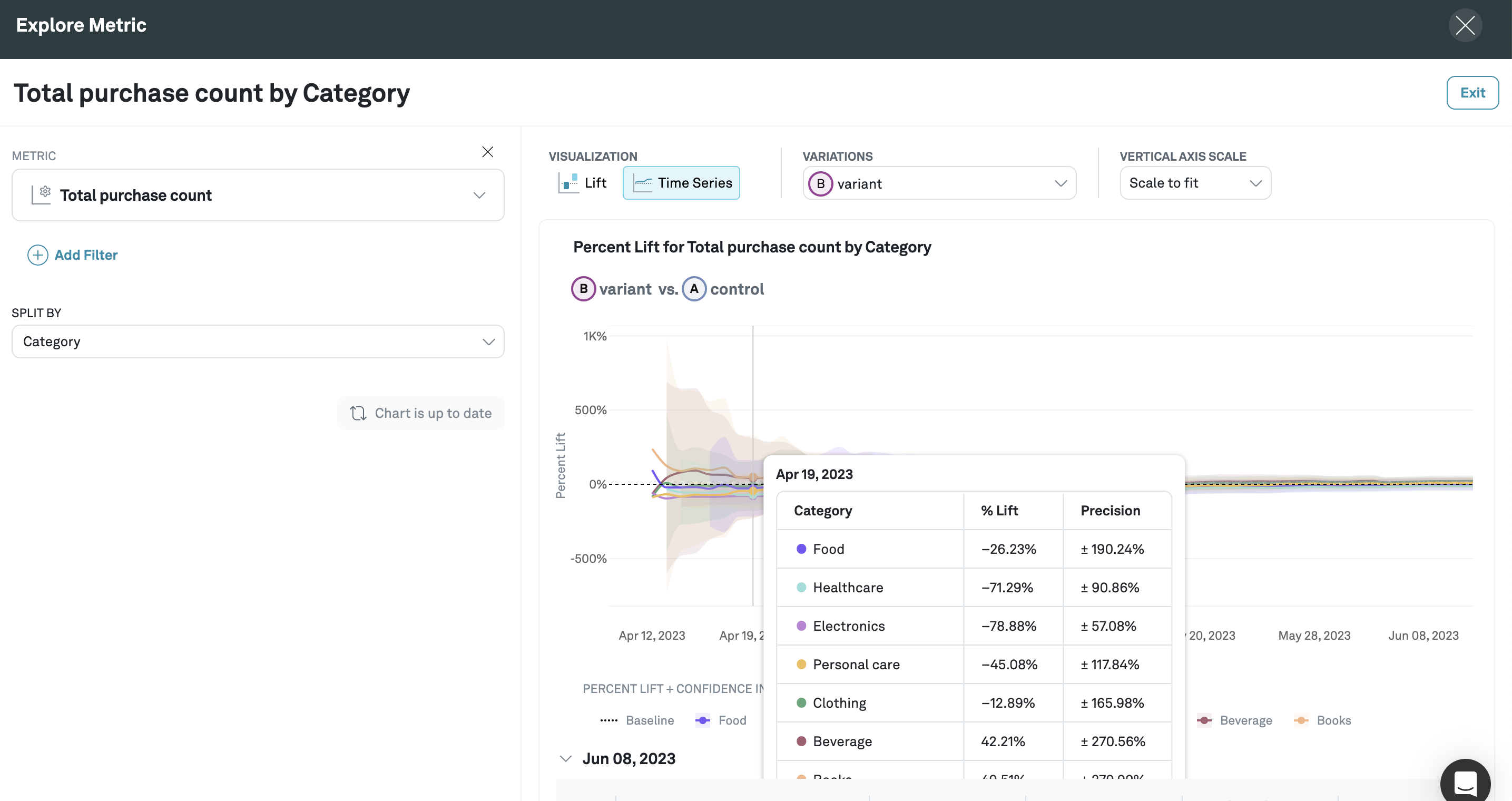Click the Exit button
This screenshot has width=1512, height=801.
(x=1472, y=92)
